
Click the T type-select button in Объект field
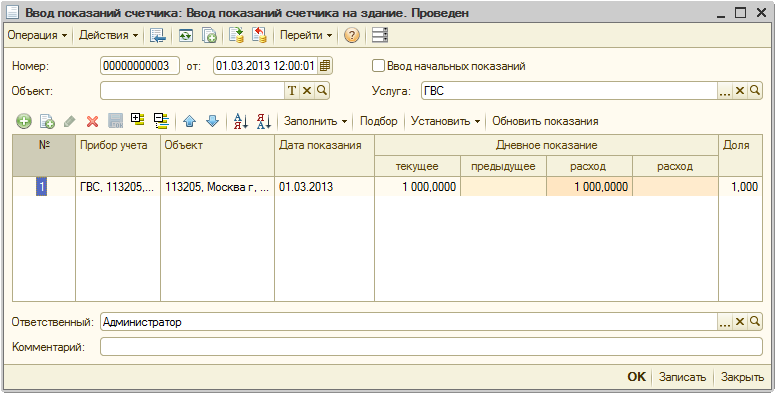click(x=292, y=91)
